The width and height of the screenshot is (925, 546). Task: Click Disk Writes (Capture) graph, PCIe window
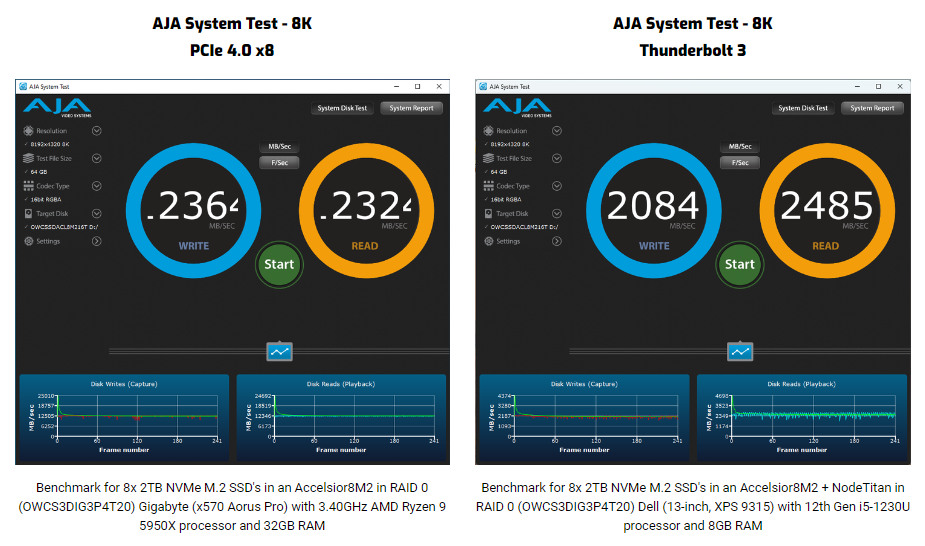[x=124, y=417]
